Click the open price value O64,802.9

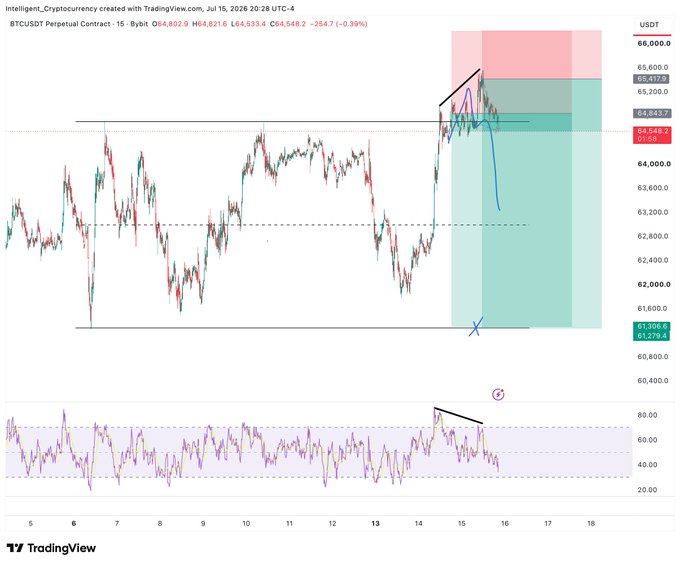170,24
